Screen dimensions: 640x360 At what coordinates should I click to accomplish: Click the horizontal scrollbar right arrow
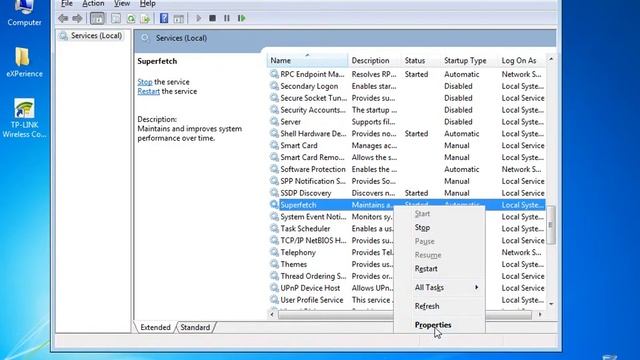(x=540, y=314)
